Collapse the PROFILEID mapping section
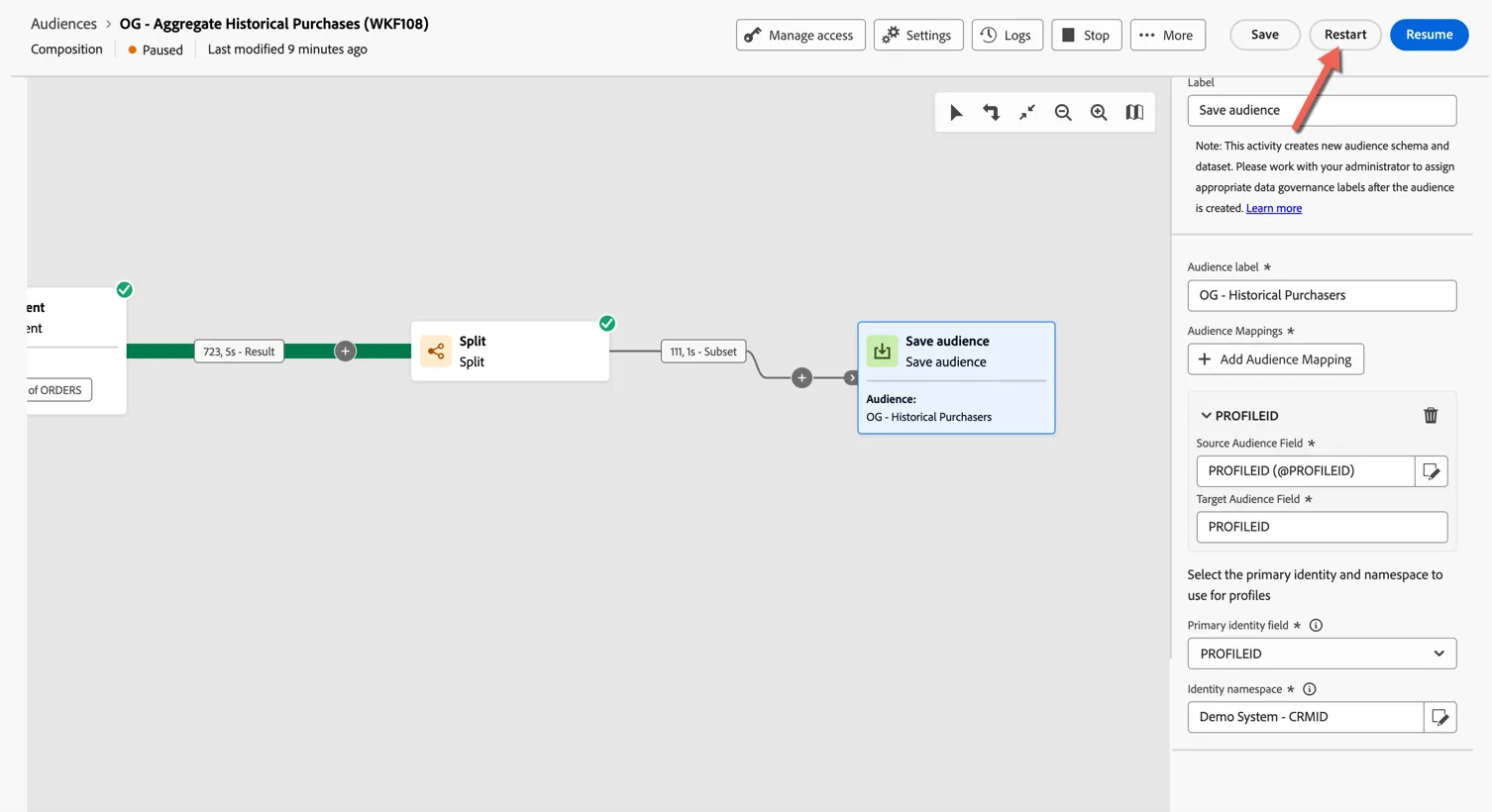This screenshot has width=1492, height=812. pos(1206,416)
